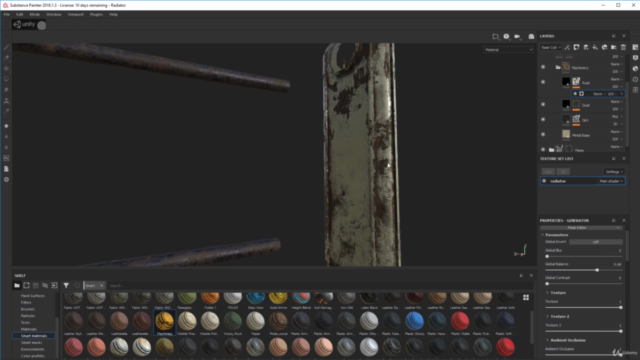Viewport: 640px width, 360px height.
Task: Toggle visibility of Rust generator effect
Action: point(575,93)
